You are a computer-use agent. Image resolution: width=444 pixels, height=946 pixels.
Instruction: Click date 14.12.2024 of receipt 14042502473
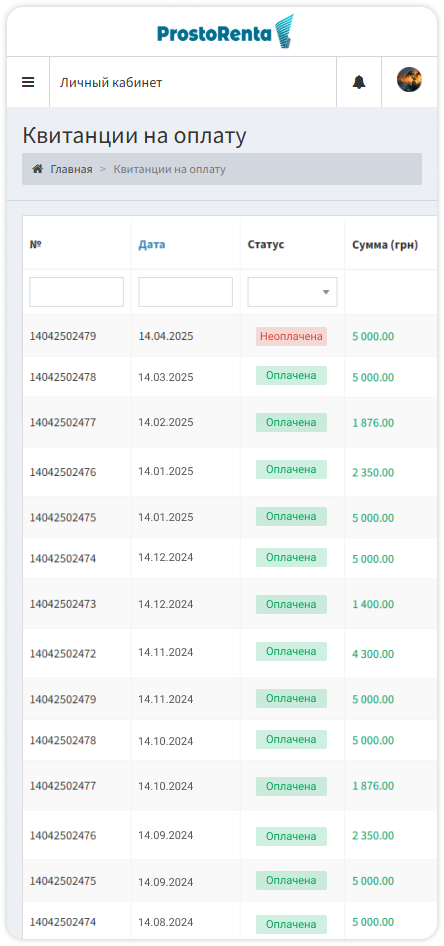(166, 604)
